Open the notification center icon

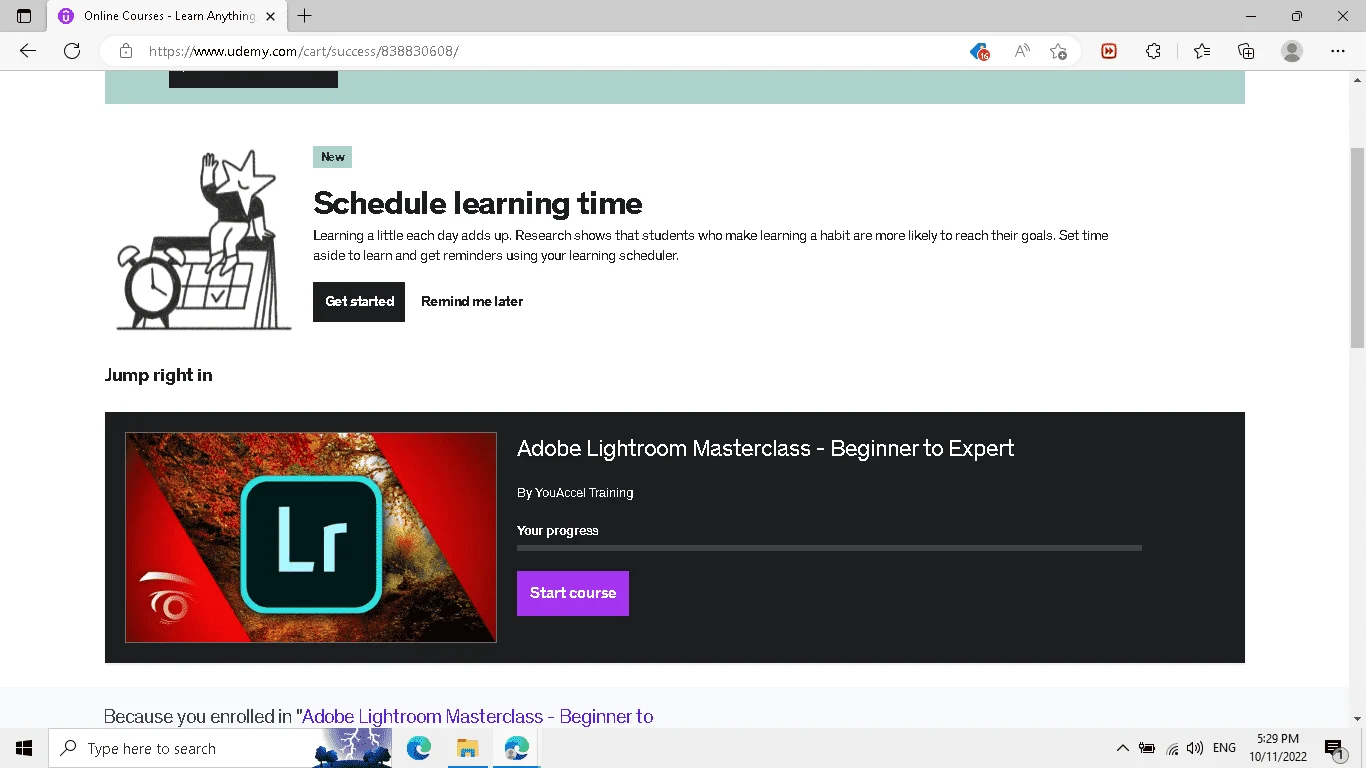click(1334, 748)
